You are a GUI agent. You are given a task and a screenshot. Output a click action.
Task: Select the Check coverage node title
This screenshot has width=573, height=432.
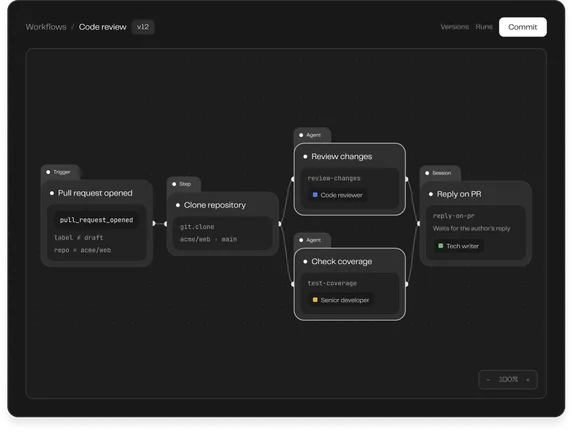342,261
